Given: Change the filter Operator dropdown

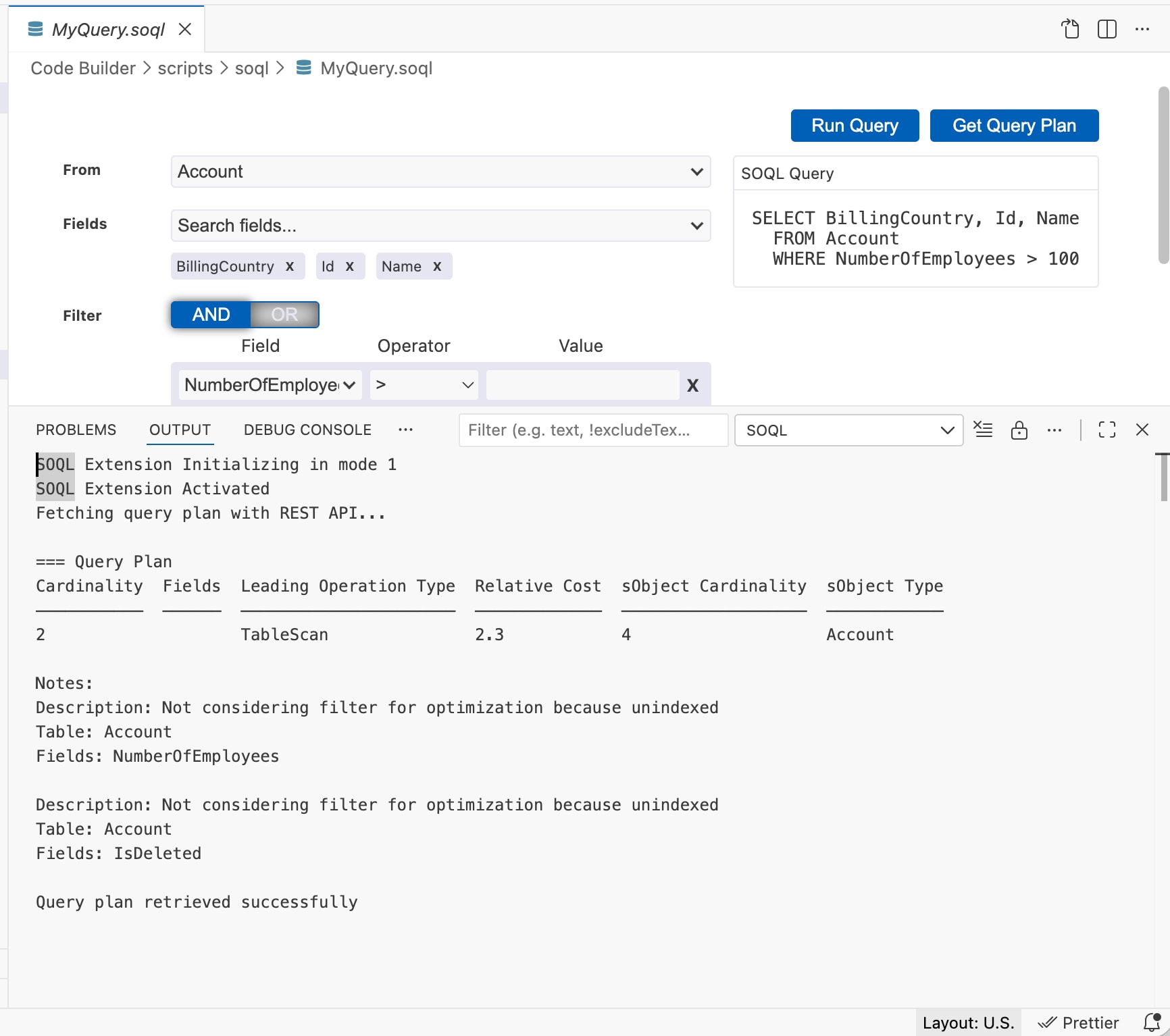Looking at the screenshot, I should [423, 384].
